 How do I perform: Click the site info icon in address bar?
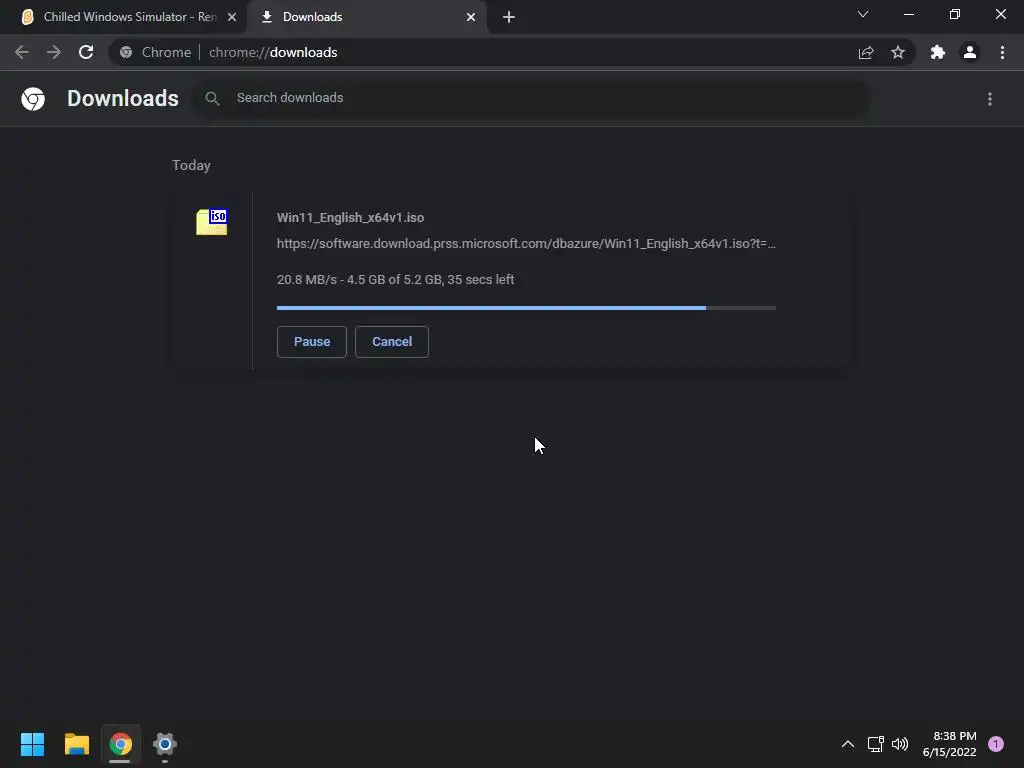click(x=126, y=52)
